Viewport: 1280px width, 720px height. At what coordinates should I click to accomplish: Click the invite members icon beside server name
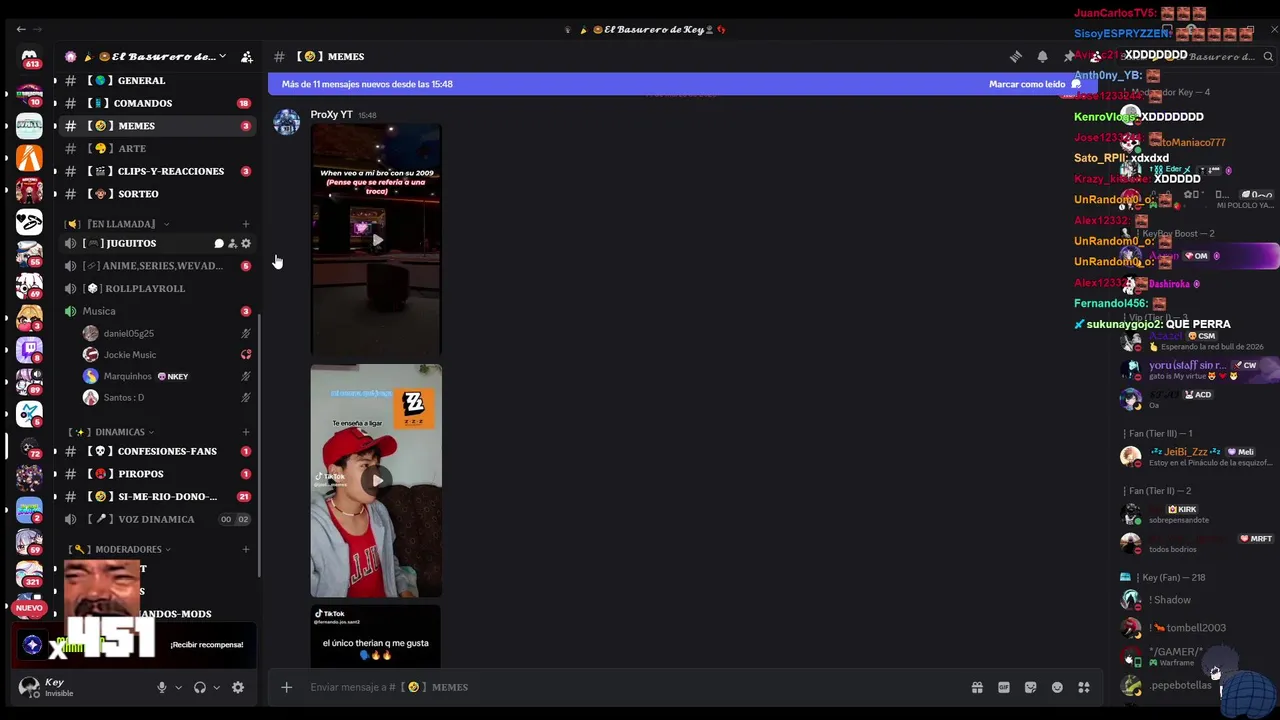247,57
